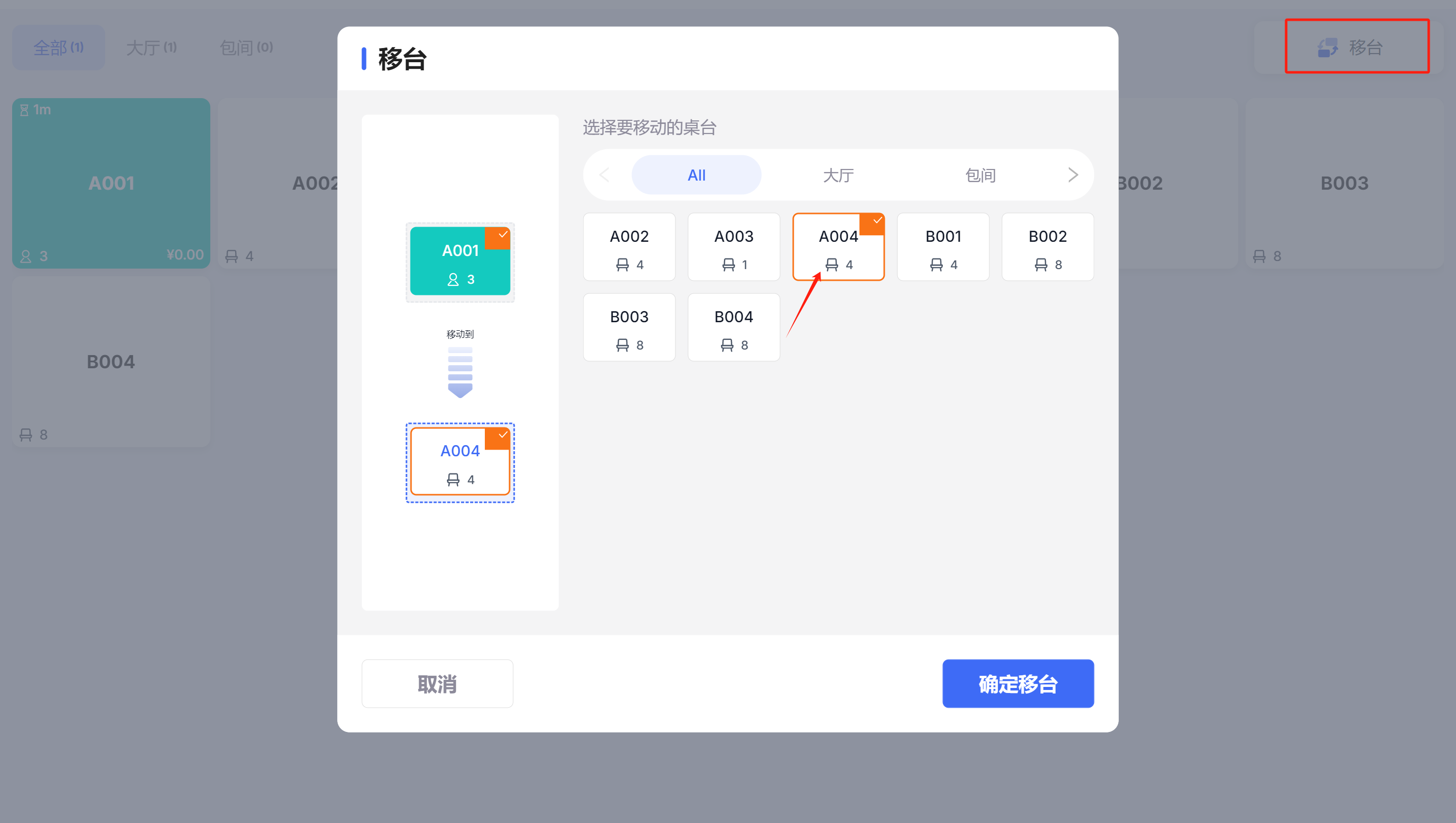Select table A003 with one seat

734,247
